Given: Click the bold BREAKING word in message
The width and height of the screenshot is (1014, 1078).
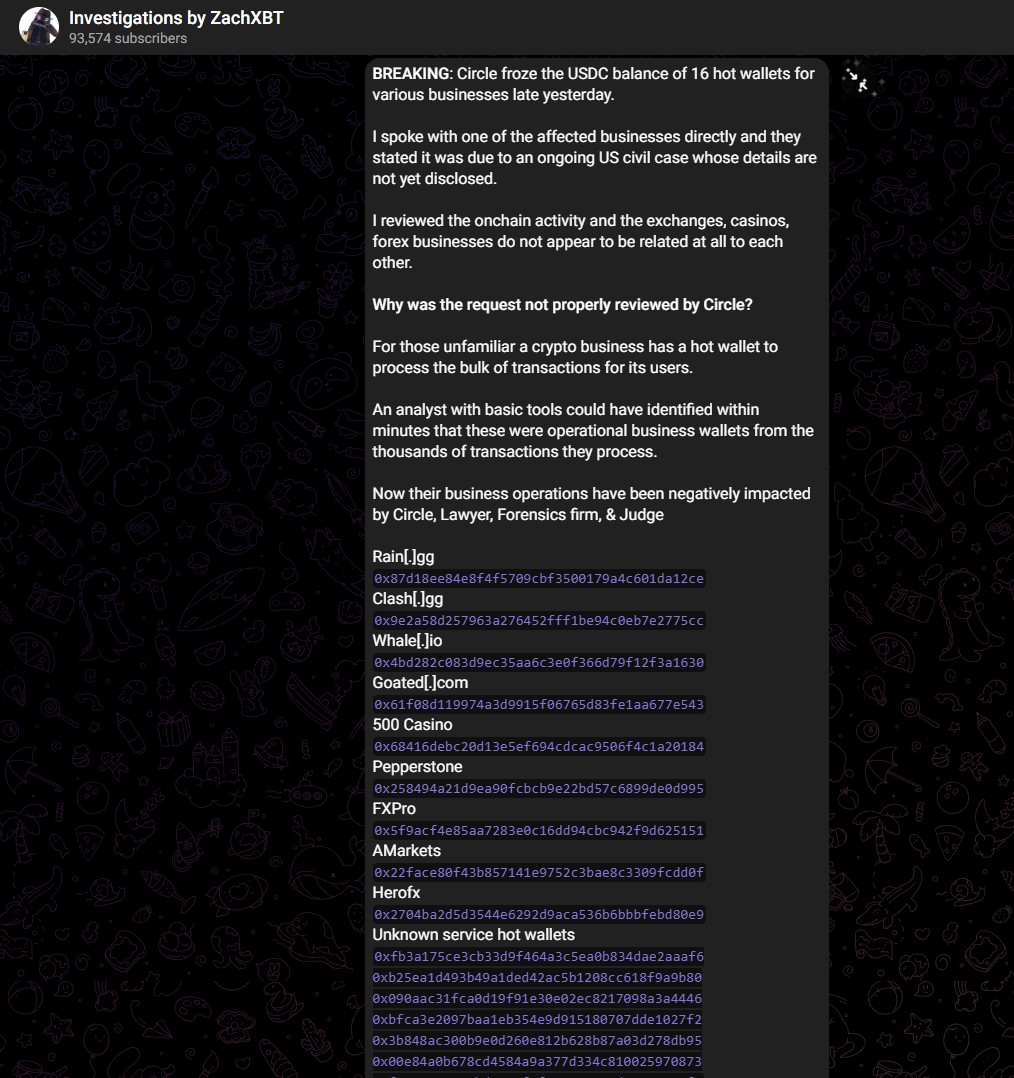Looking at the screenshot, I should tap(411, 74).
